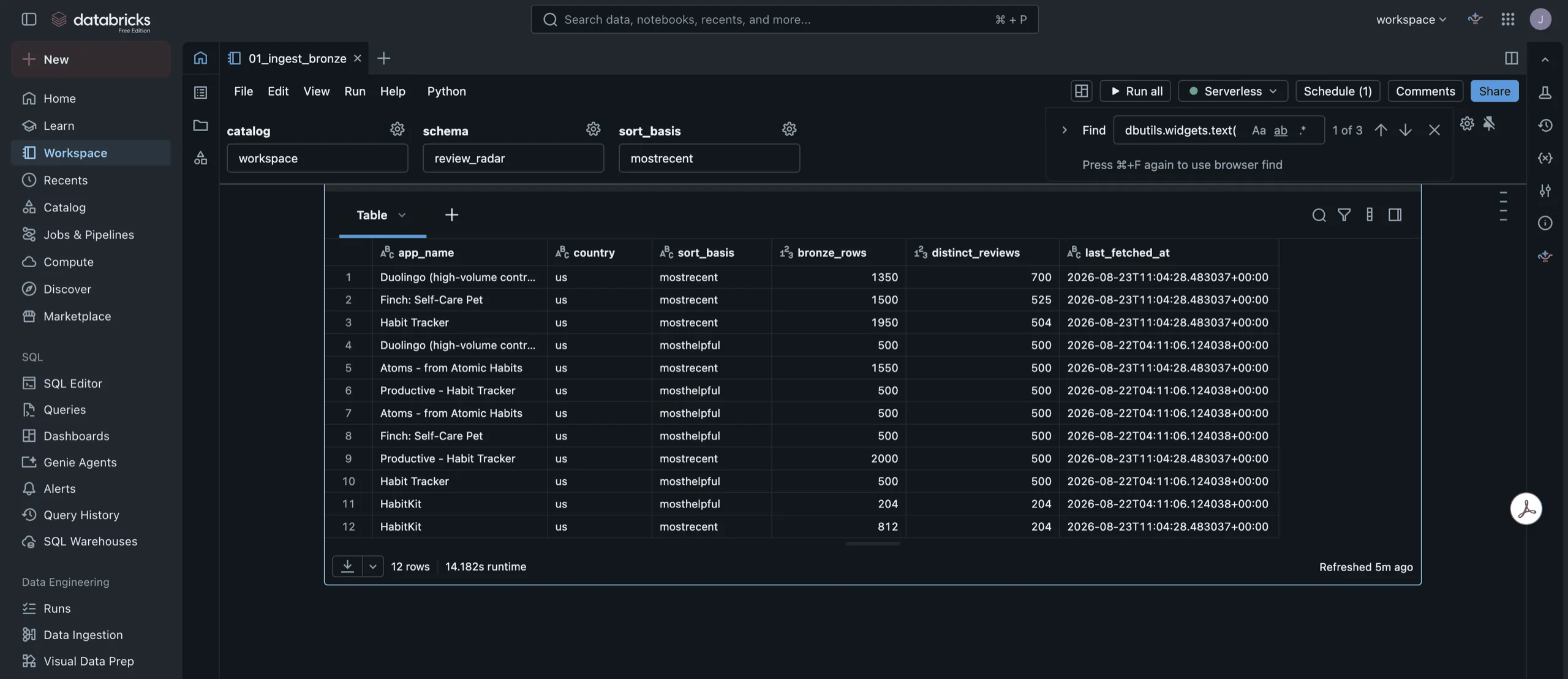This screenshot has height=679, width=1568.
Task: Toggle regex search in Find
Action: pos(1303,130)
